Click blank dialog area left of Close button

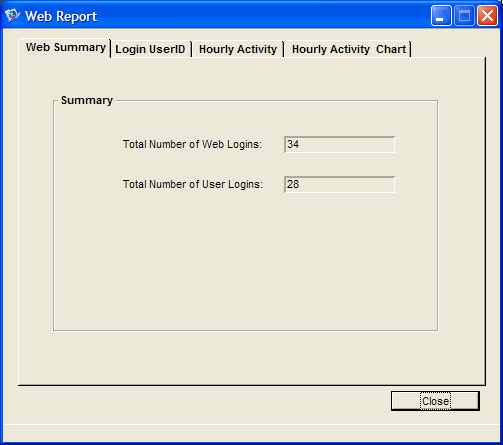point(200,401)
